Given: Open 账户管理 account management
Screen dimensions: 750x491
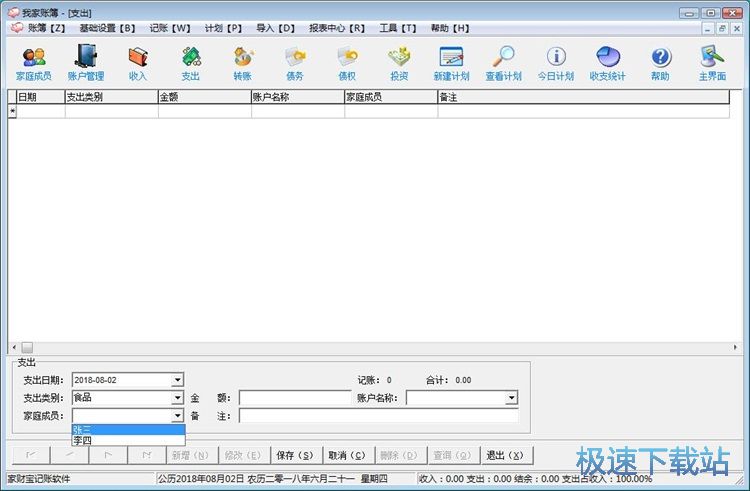Looking at the screenshot, I should [x=85, y=63].
